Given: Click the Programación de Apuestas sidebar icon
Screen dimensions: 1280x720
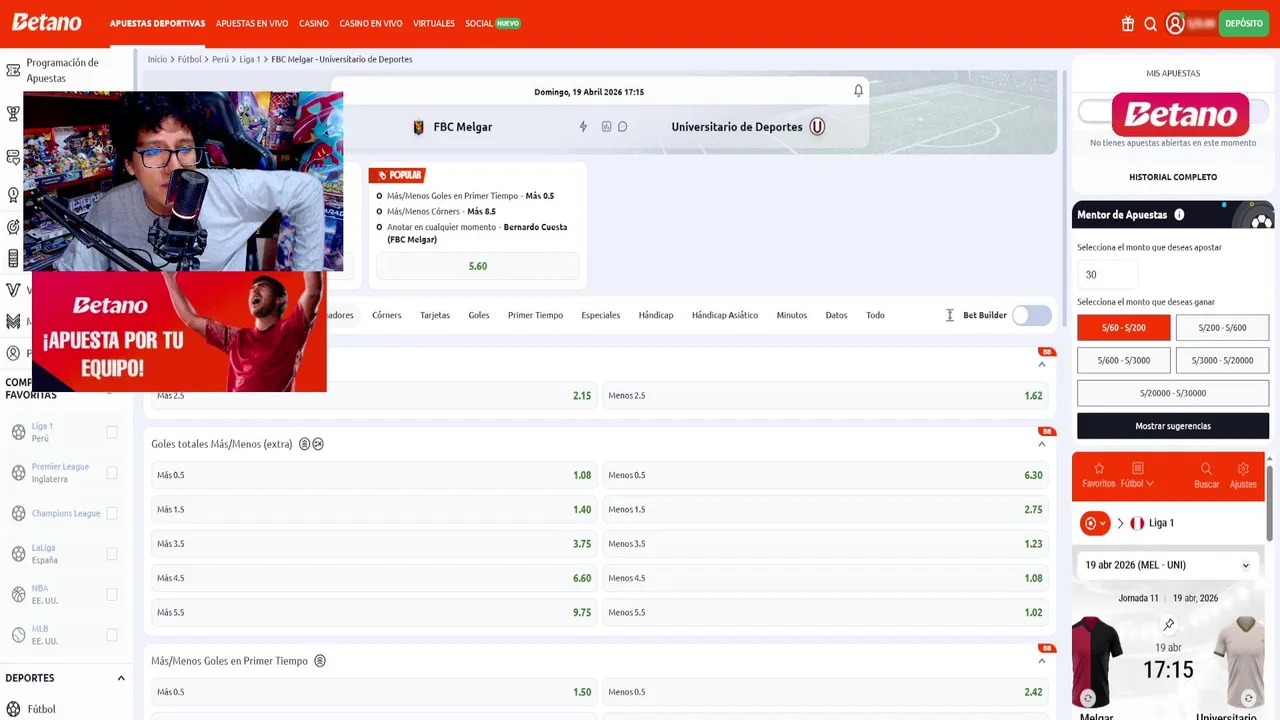Looking at the screenshot, I should (x=13, y=70).
